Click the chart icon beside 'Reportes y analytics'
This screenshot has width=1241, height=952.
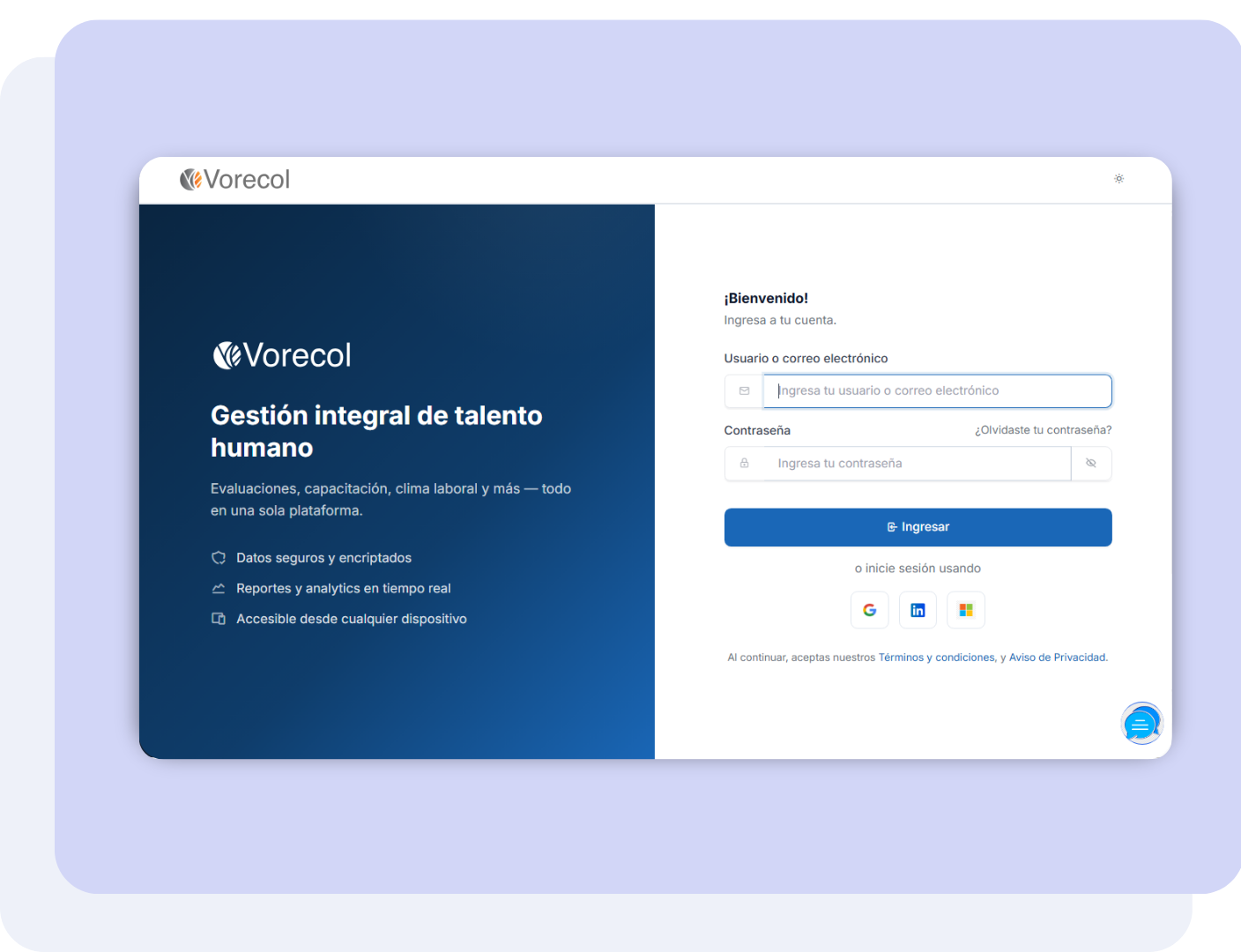[x=219, y=589]
